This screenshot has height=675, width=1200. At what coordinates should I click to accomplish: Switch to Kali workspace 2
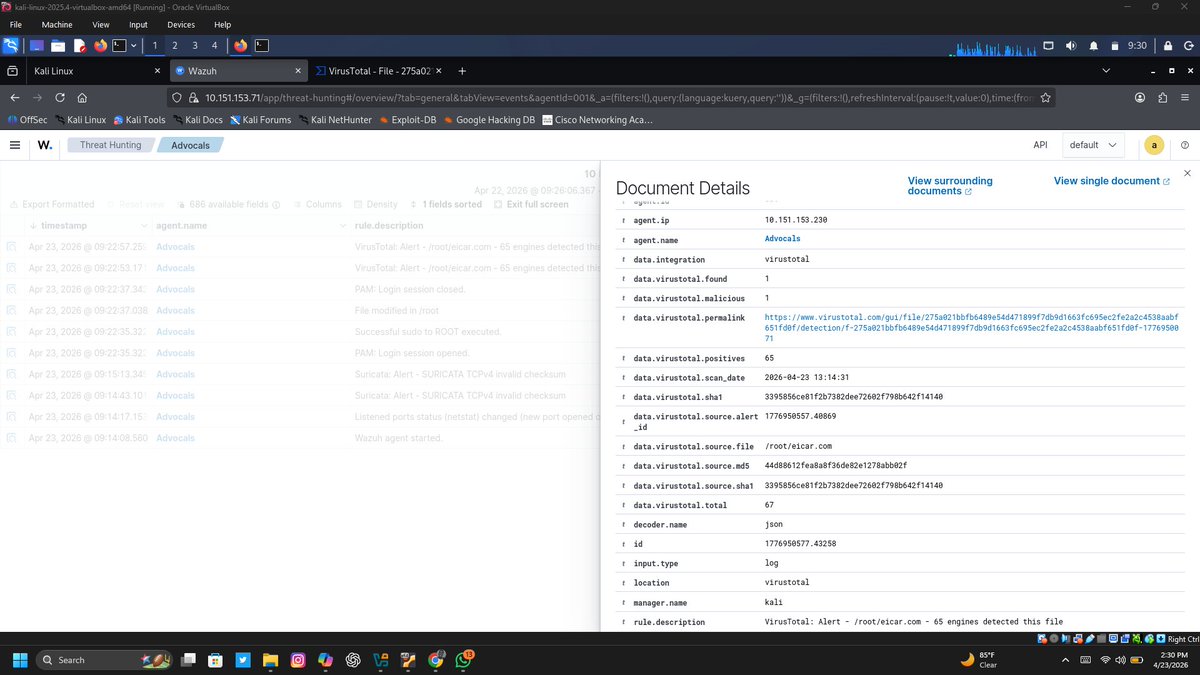point(175,45)
